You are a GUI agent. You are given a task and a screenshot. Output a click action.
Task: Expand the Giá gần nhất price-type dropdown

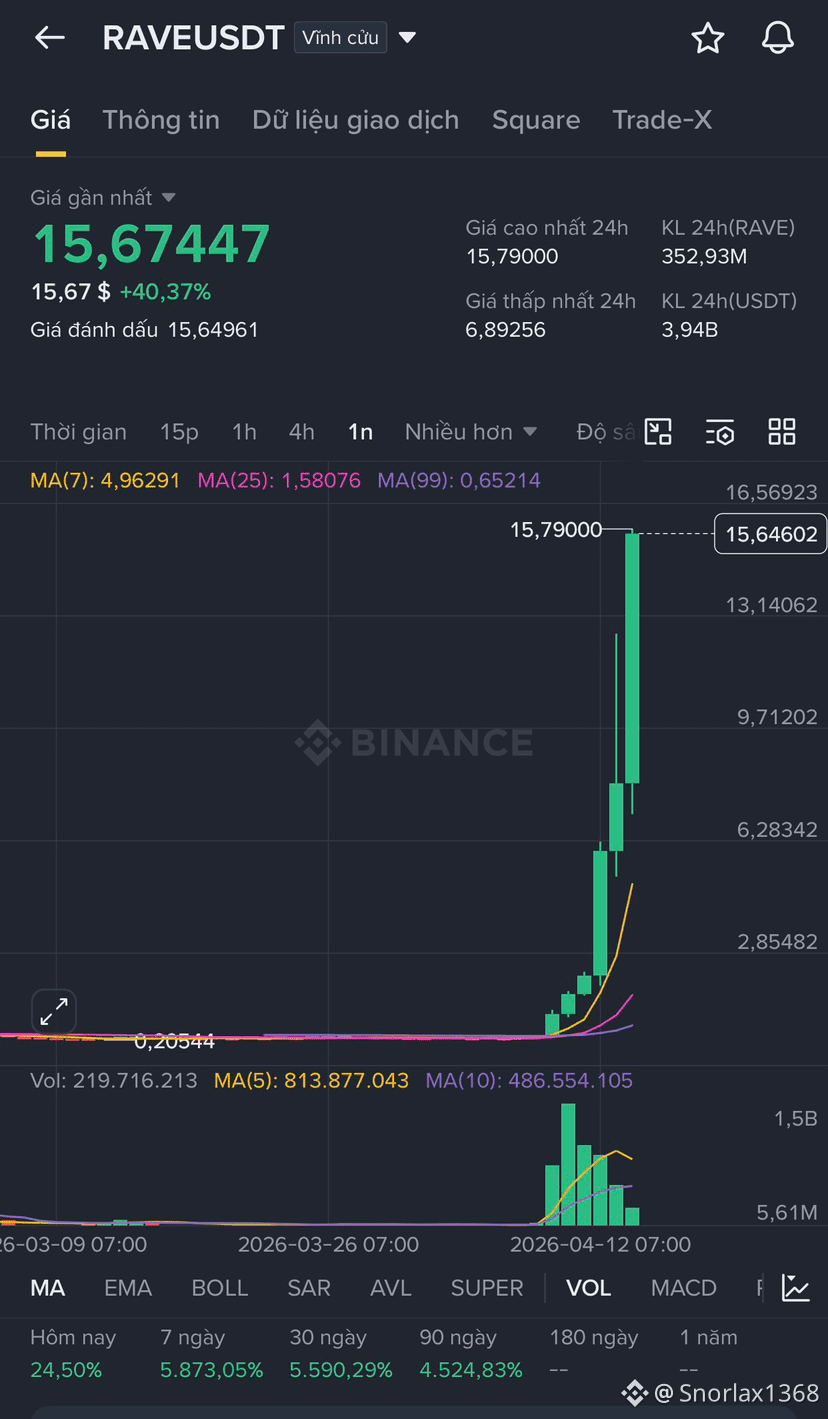click(168, 198)
